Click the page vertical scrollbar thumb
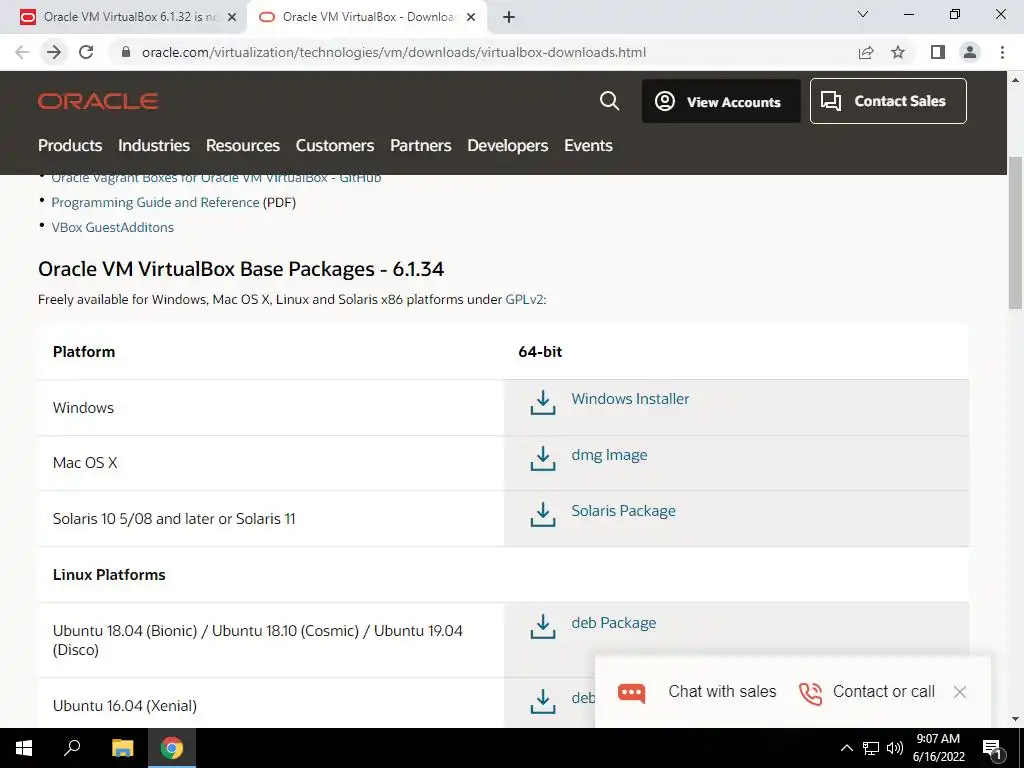The width and height of the screenshot is (1024, 768). 1015,232
